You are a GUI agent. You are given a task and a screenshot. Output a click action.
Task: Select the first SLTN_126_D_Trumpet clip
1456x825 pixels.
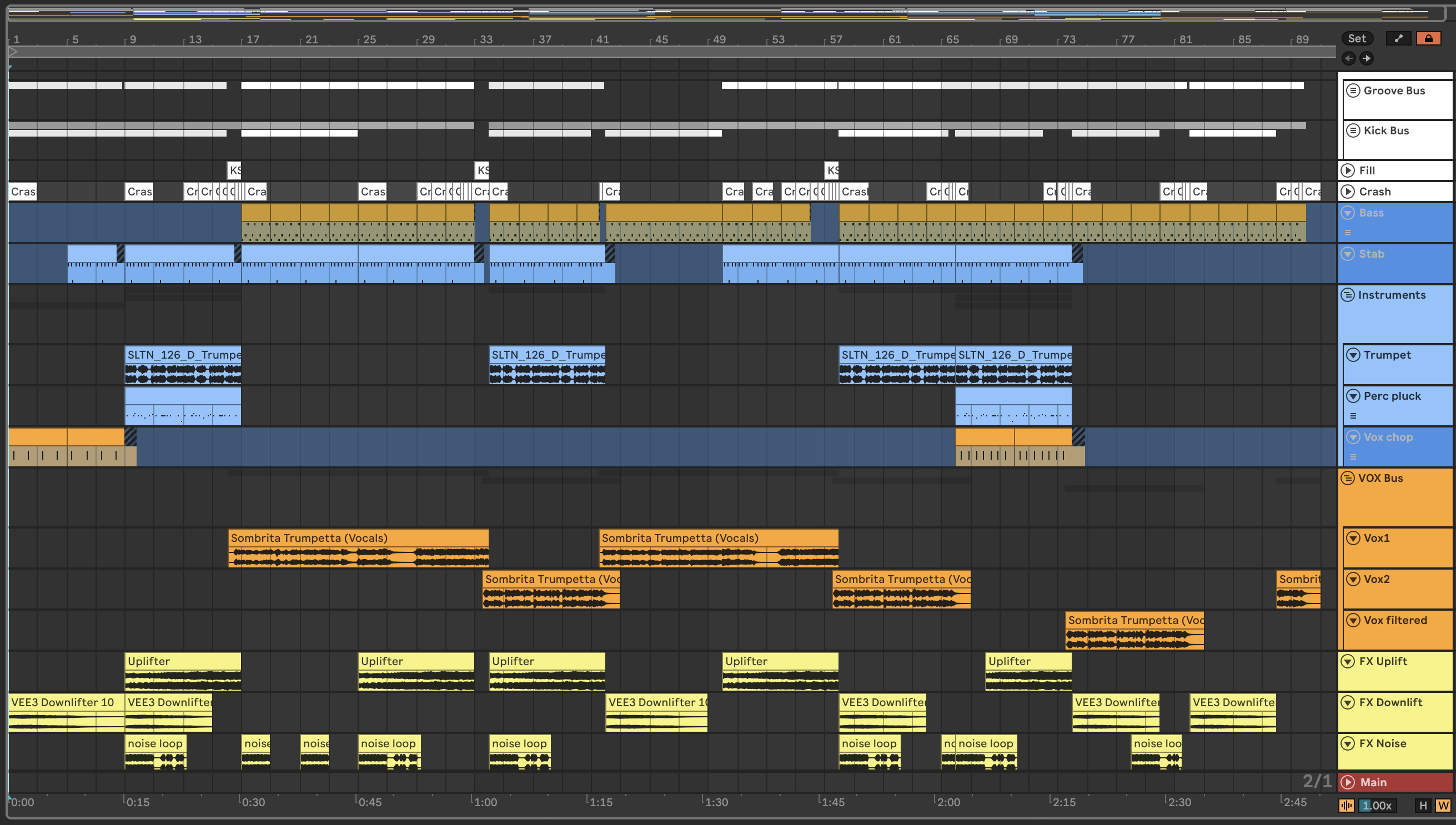tap(183, 365)
